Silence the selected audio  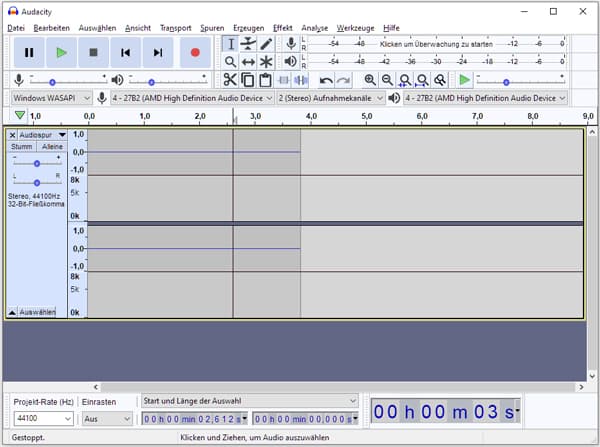tap(301, 80)
